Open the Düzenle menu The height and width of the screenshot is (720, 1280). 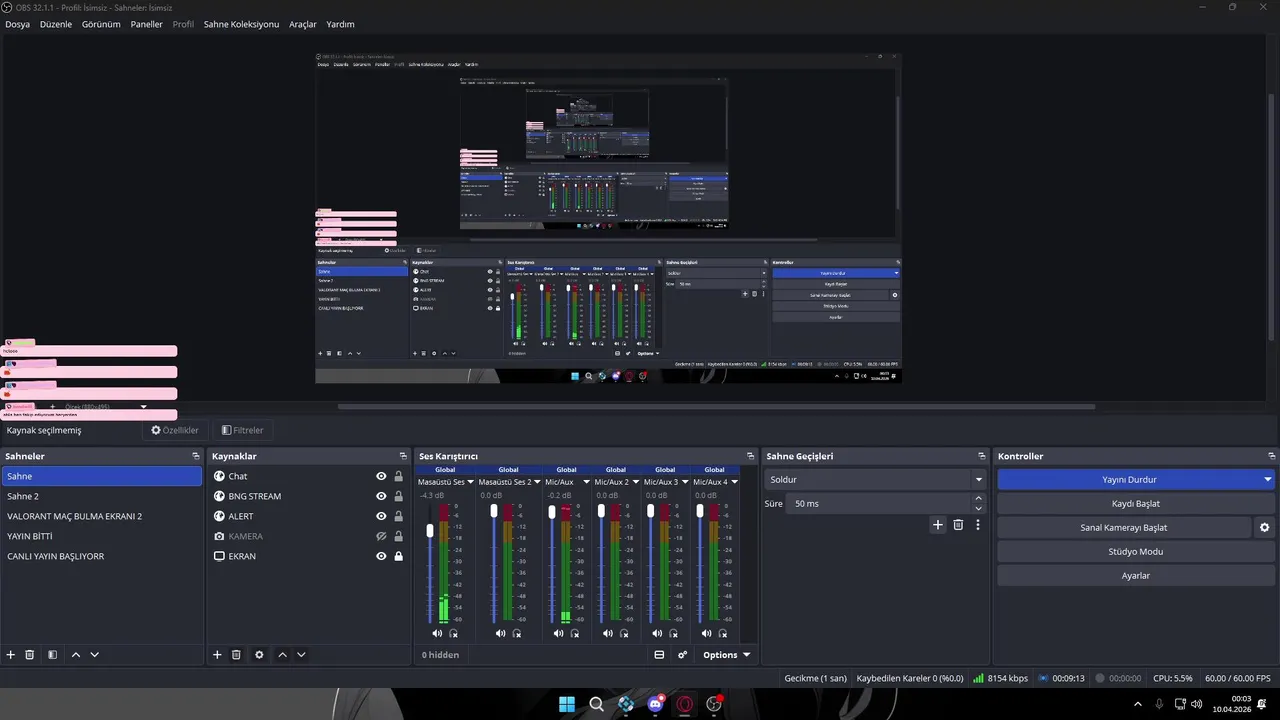[56, 24]
